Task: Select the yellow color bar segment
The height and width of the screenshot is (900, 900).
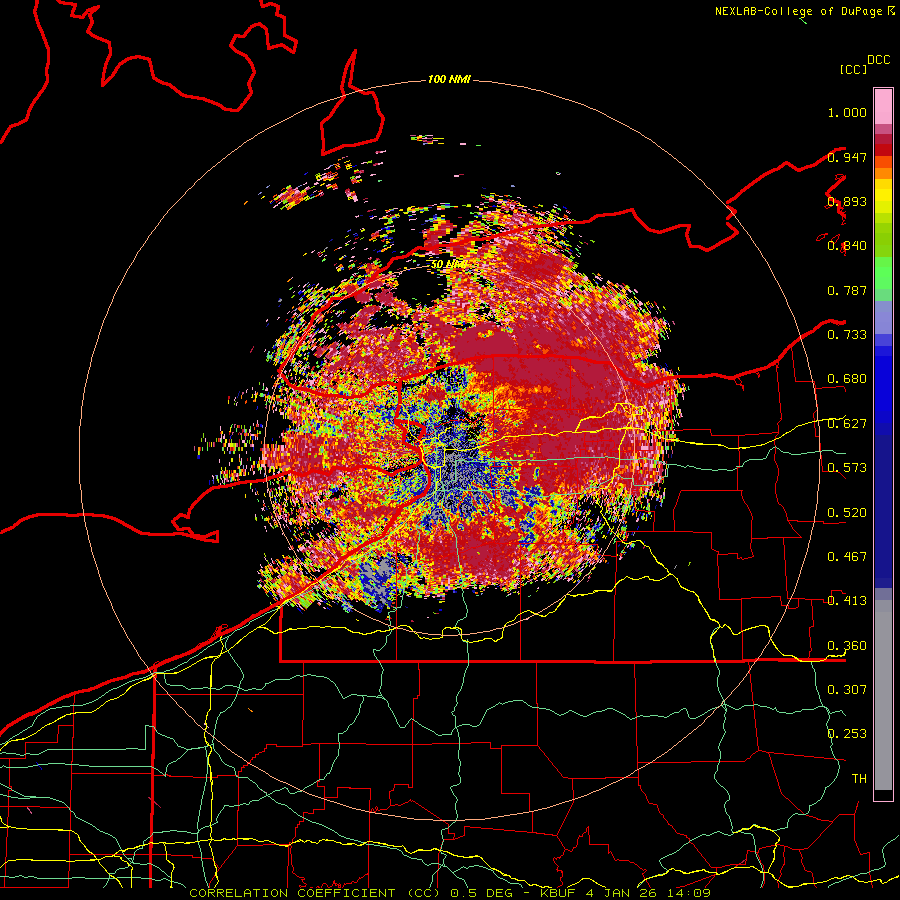Action: (x=883, y=196)
